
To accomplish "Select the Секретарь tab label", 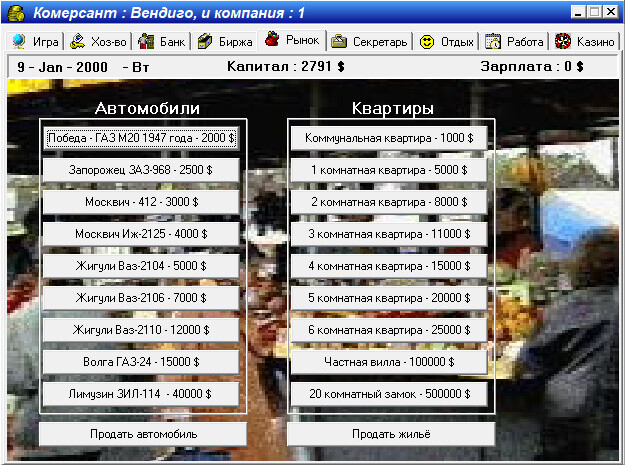I will pos(380,42).
